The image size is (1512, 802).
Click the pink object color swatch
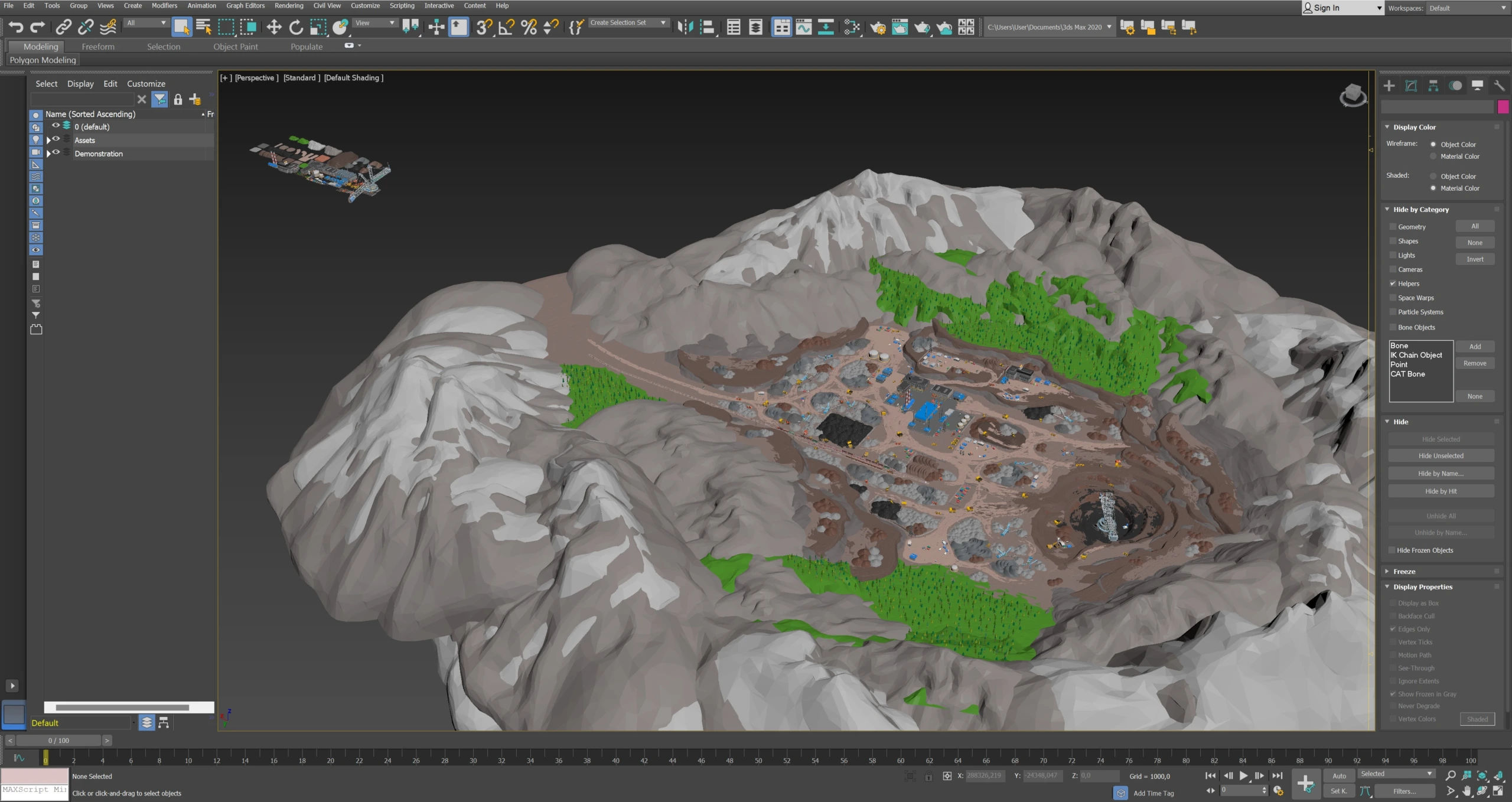[1503, 107]
